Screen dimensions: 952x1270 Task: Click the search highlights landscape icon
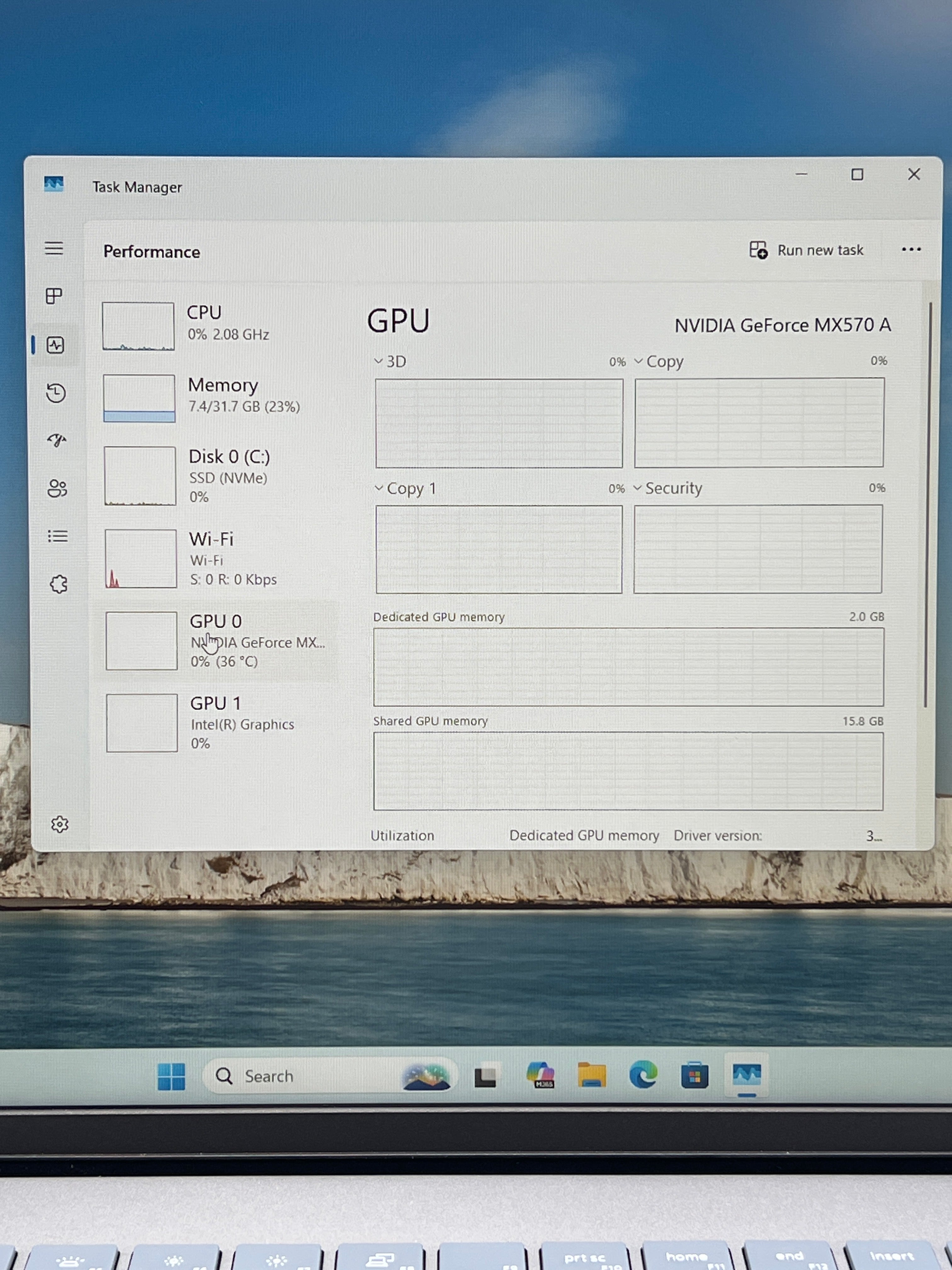tap(426, 1076)
